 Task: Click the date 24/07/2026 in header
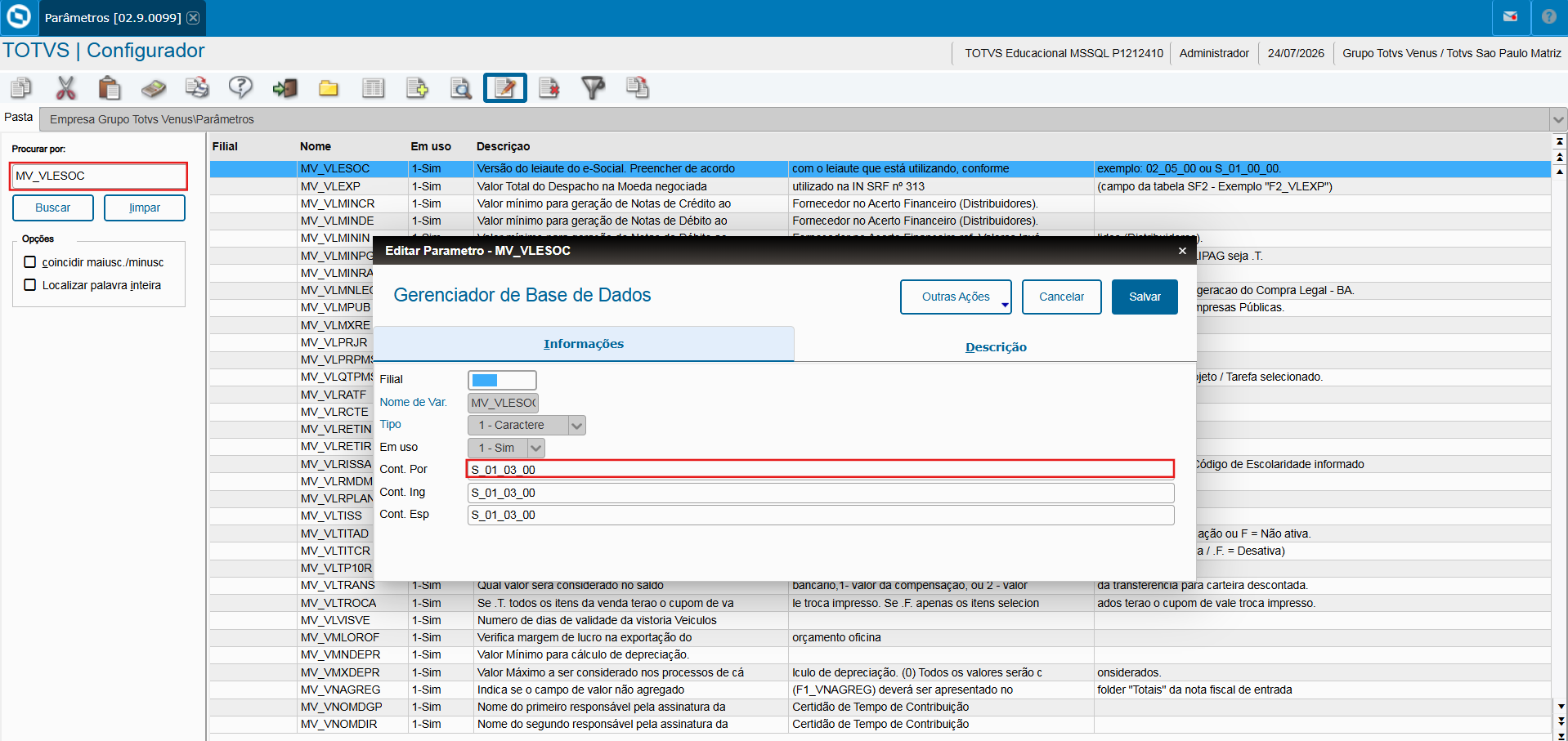coord(1296,54)
